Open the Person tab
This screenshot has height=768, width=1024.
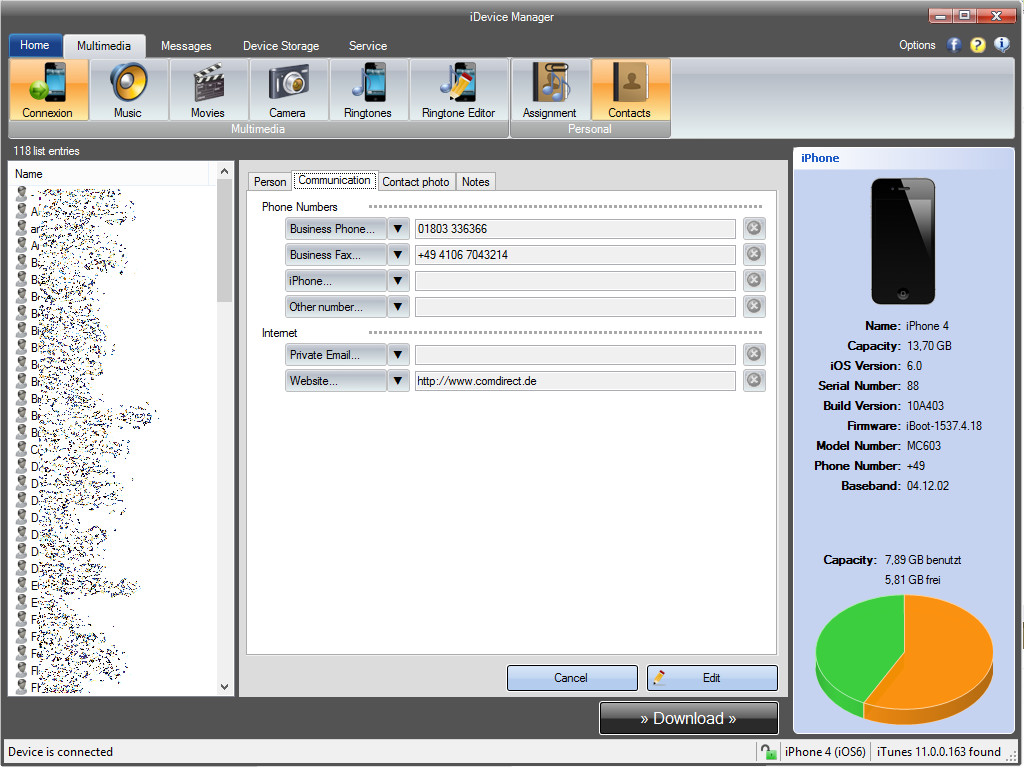(270, 182)
